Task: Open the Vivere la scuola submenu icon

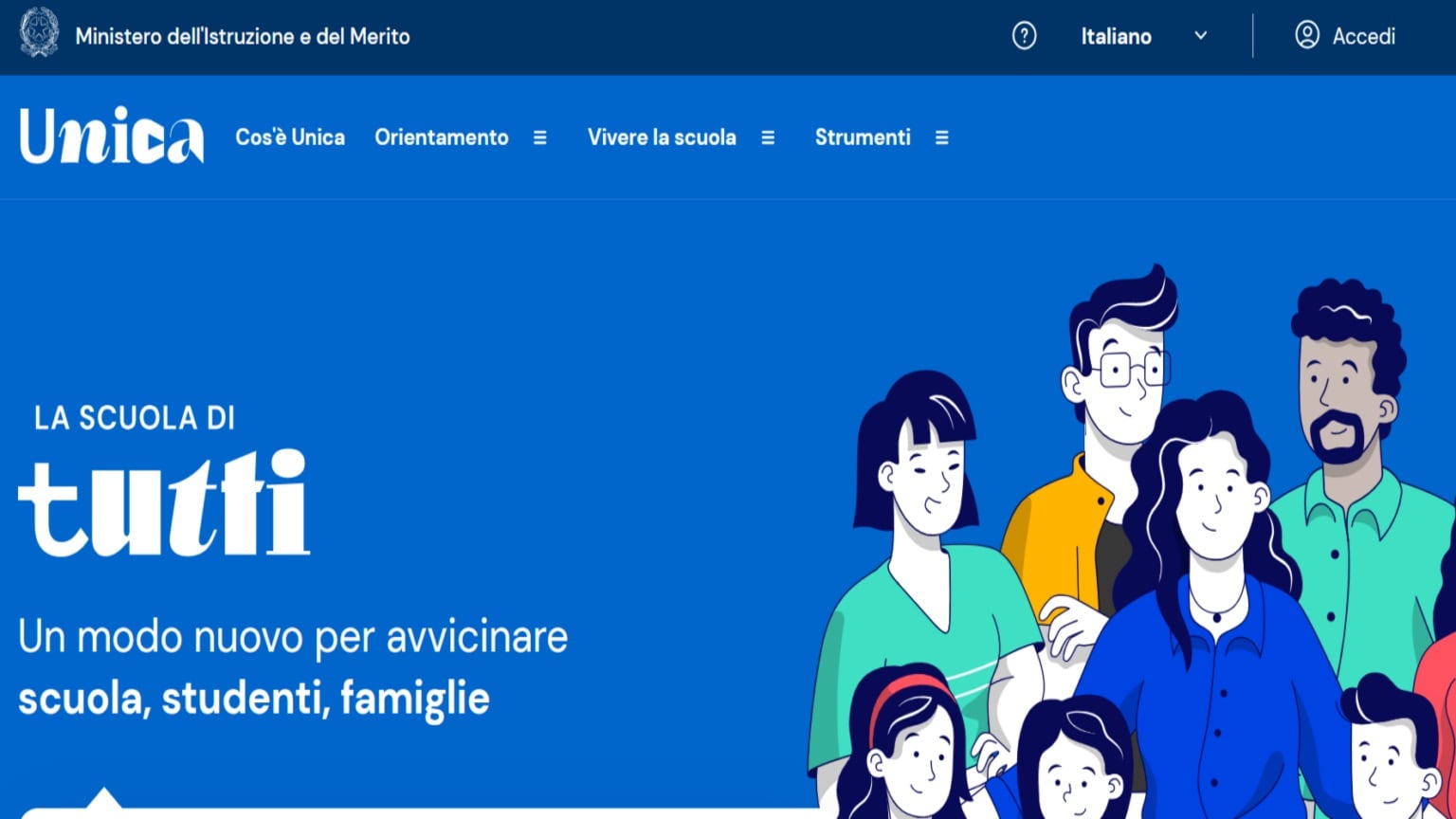Action: [x=768, y=137]
